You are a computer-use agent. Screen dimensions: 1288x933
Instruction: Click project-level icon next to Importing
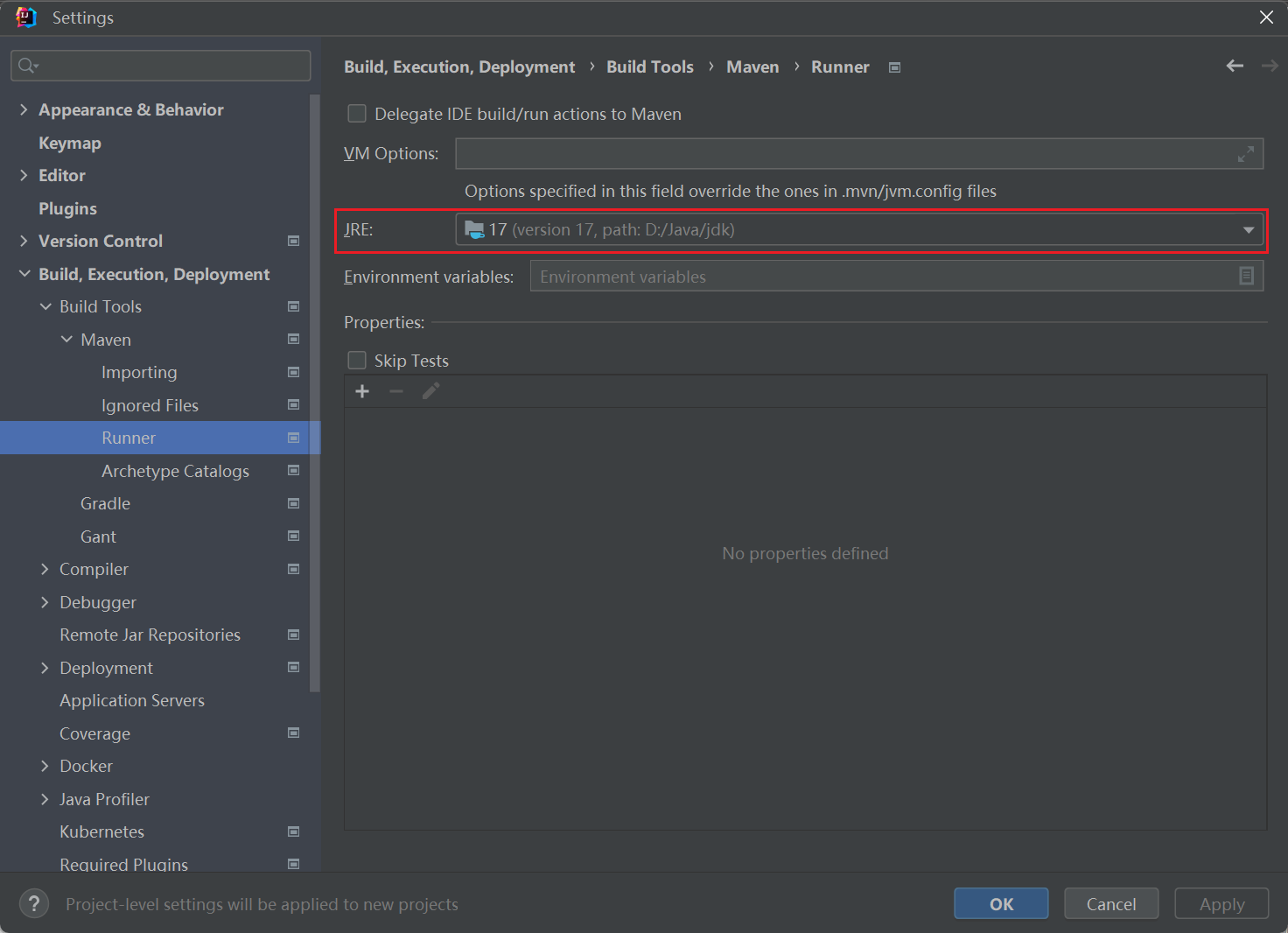point(294,372)
